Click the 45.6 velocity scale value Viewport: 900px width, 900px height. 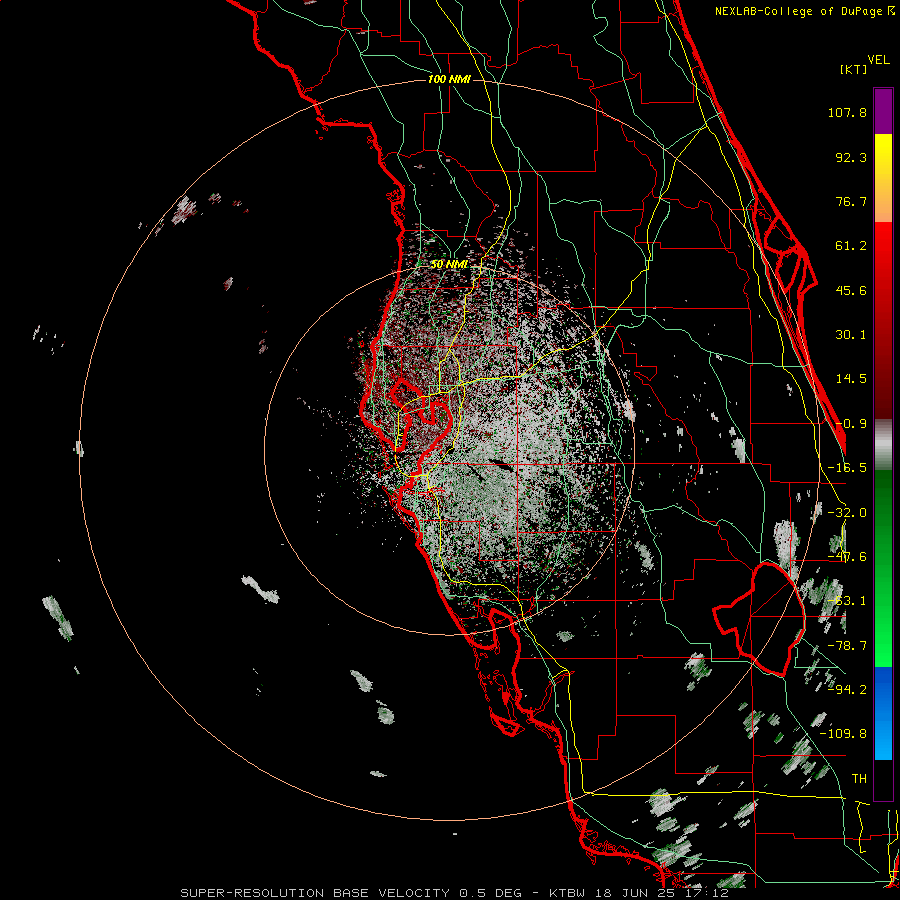[851, 290]
